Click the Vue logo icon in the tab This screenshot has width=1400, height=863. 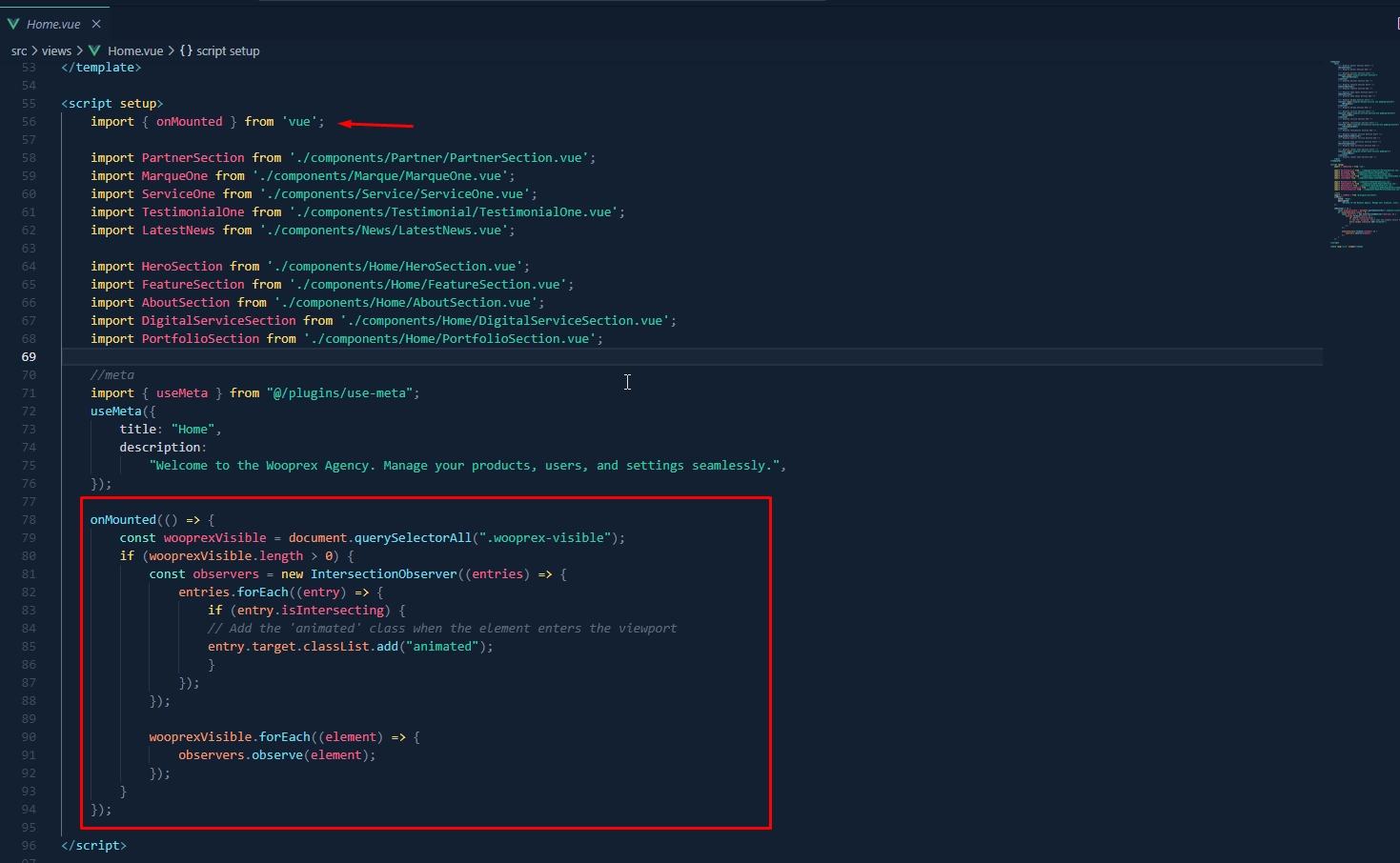pyautogui.click(x=13, y=24)
